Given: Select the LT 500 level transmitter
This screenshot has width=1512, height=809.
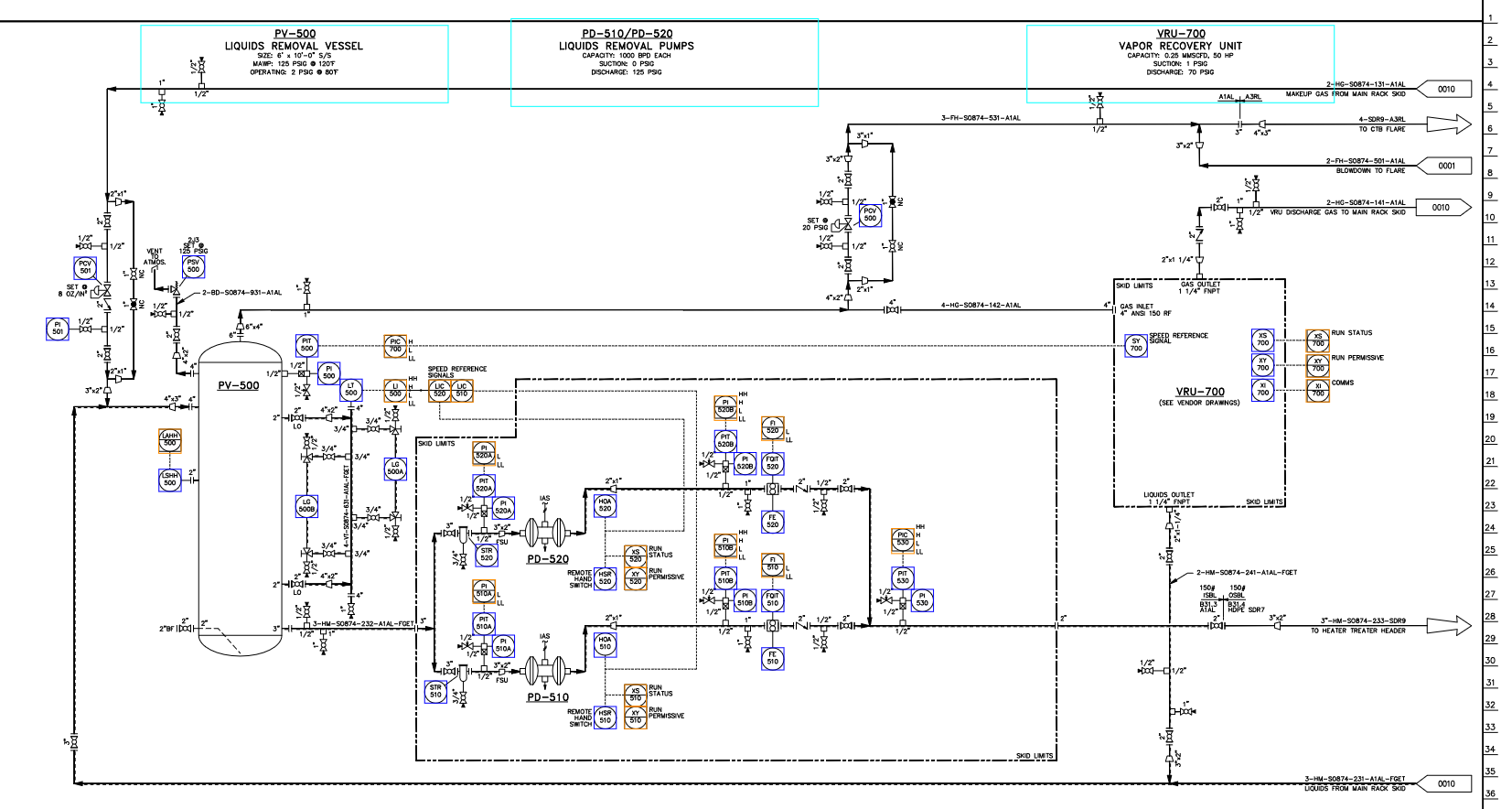Looking at the screenshot, I should 351,390.
